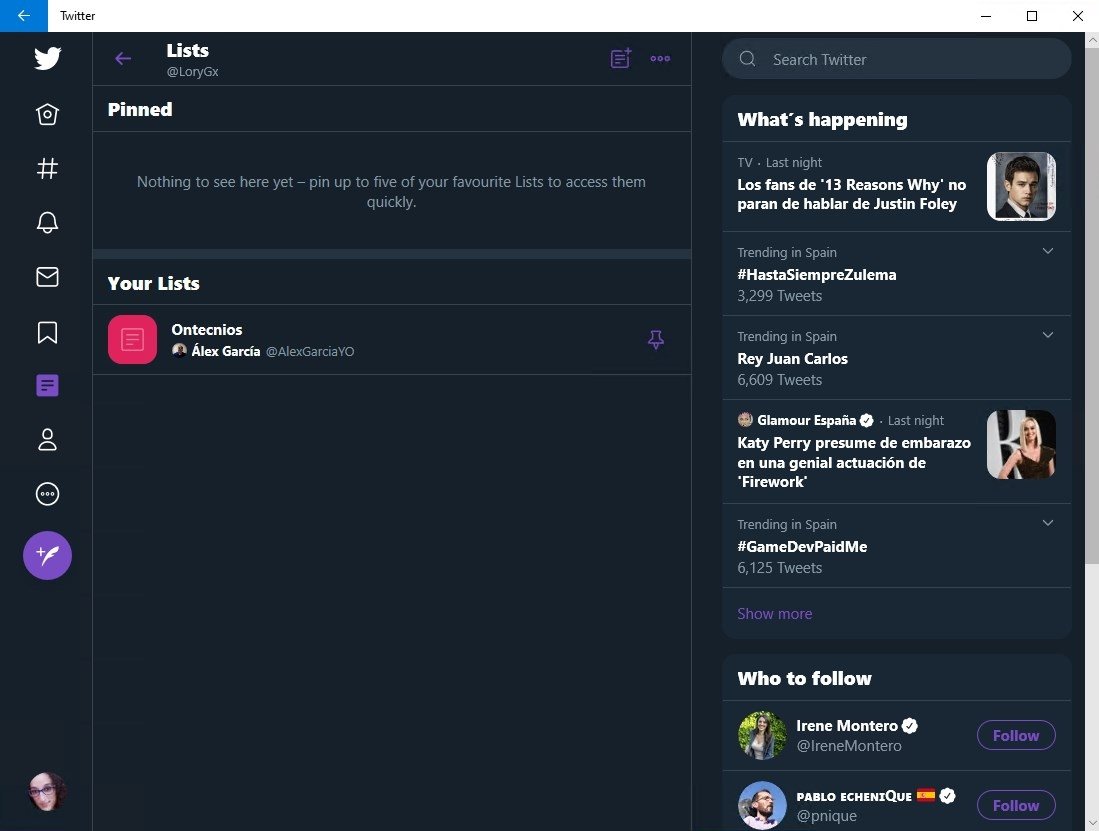Click the Twitter bird logo

(47, 58)
